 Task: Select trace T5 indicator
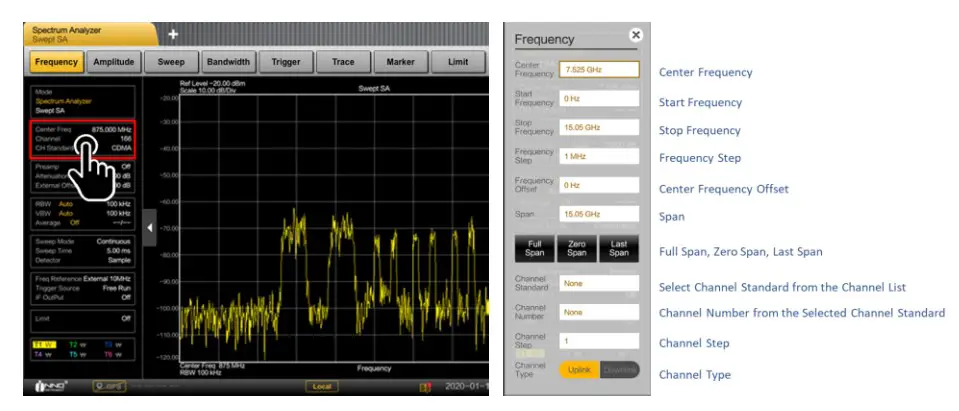click(78, 354)
